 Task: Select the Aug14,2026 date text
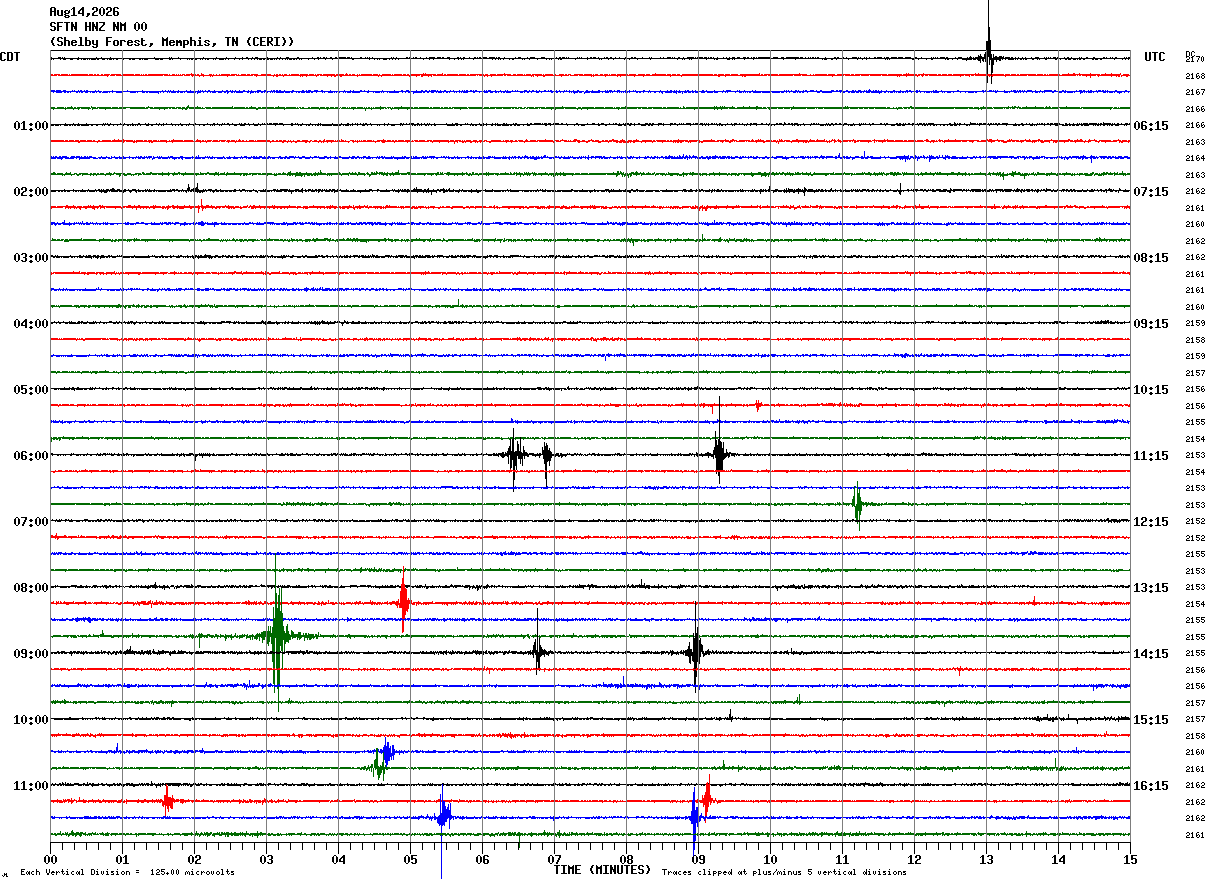click(84, 12)
